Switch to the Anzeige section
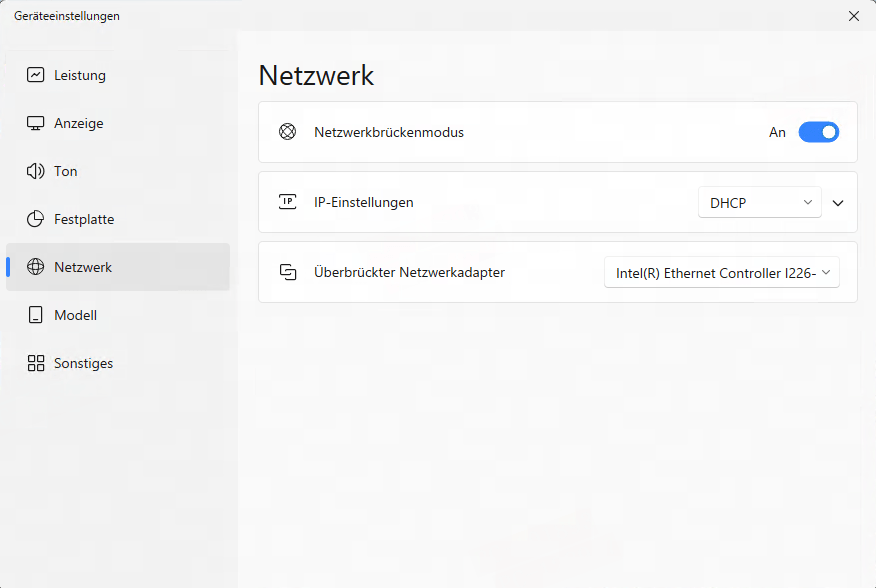This screenshot has height=588, width=876. pyautogui.click(x=78, y=123)
